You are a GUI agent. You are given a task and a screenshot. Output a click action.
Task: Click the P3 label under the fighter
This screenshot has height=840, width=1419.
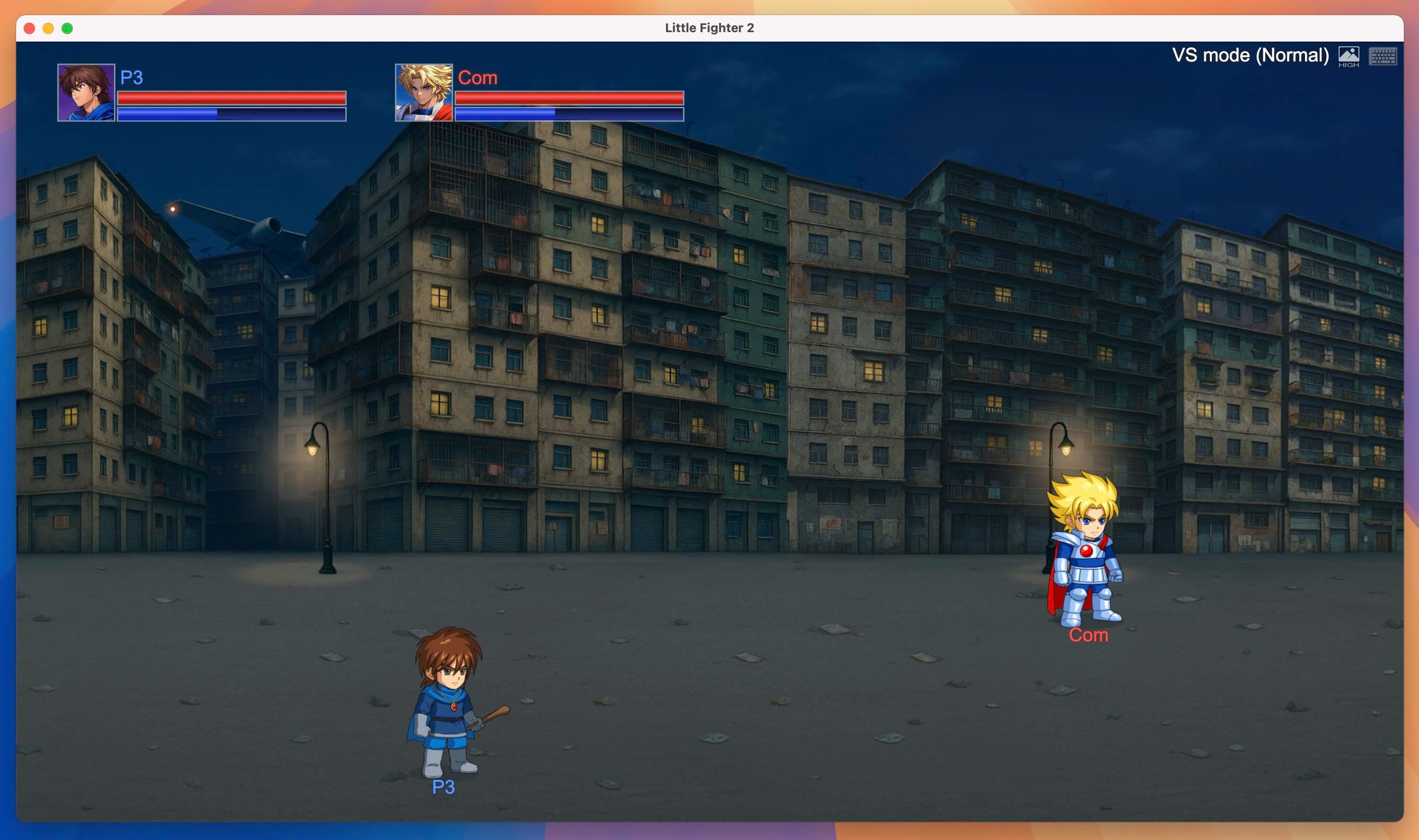pyautogui.click(x=443, y=787)
